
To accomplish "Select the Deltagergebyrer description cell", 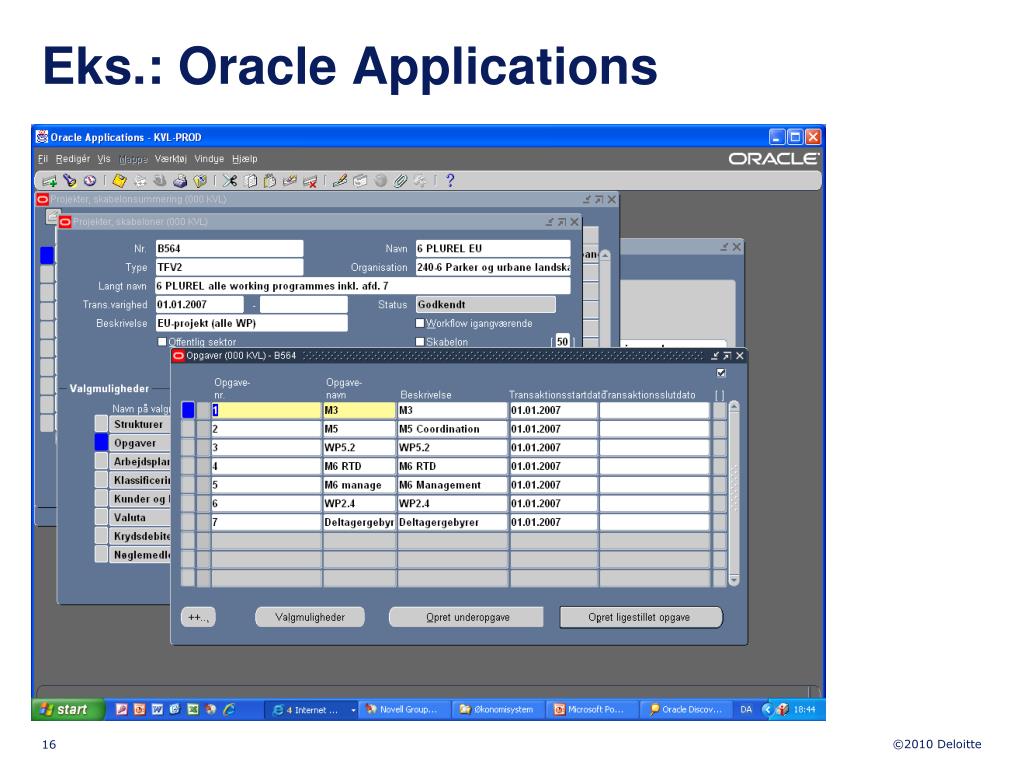I will pos(453,522).
